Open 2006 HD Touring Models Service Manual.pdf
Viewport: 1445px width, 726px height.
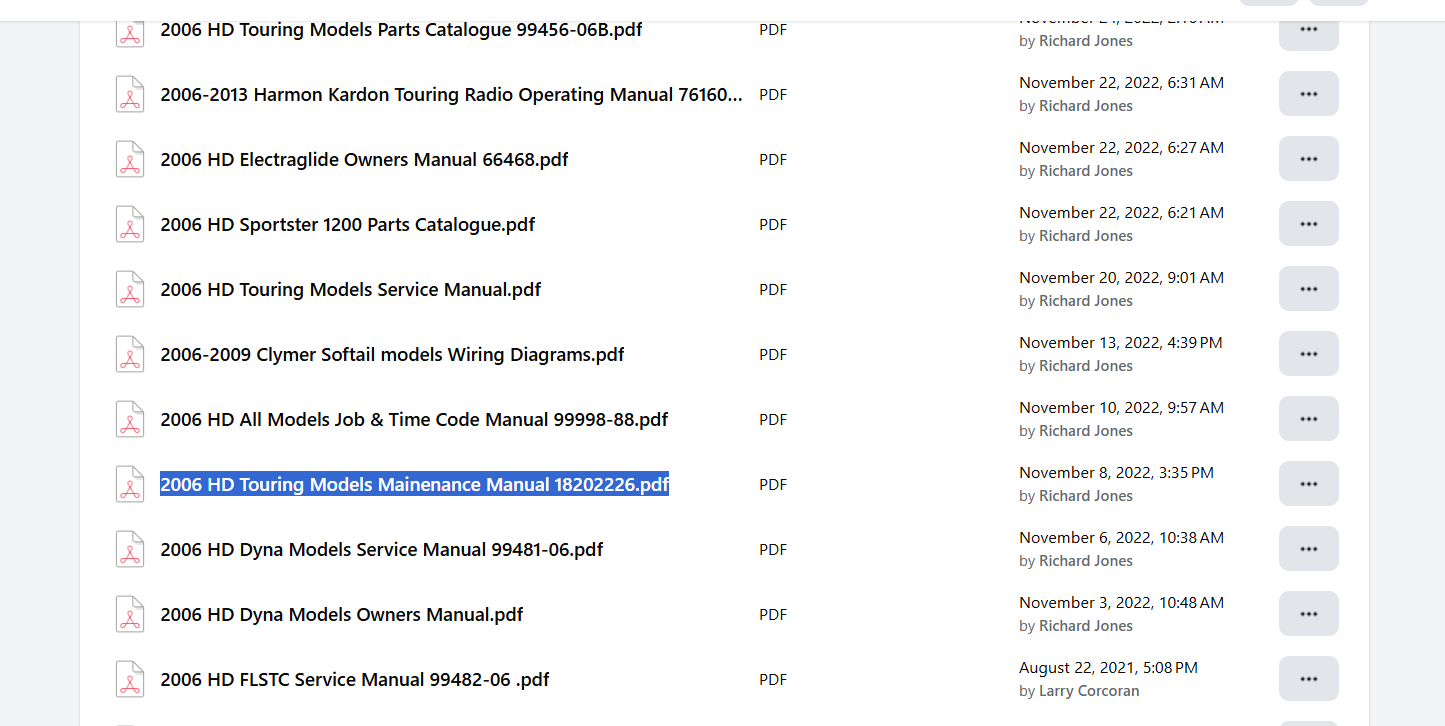(x=350, y=290)
